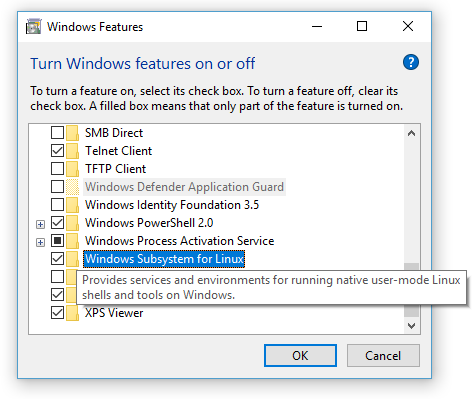Viewport: 476px width, 399px height.
Task: Click the OK button
Action: tap(300, 356)
